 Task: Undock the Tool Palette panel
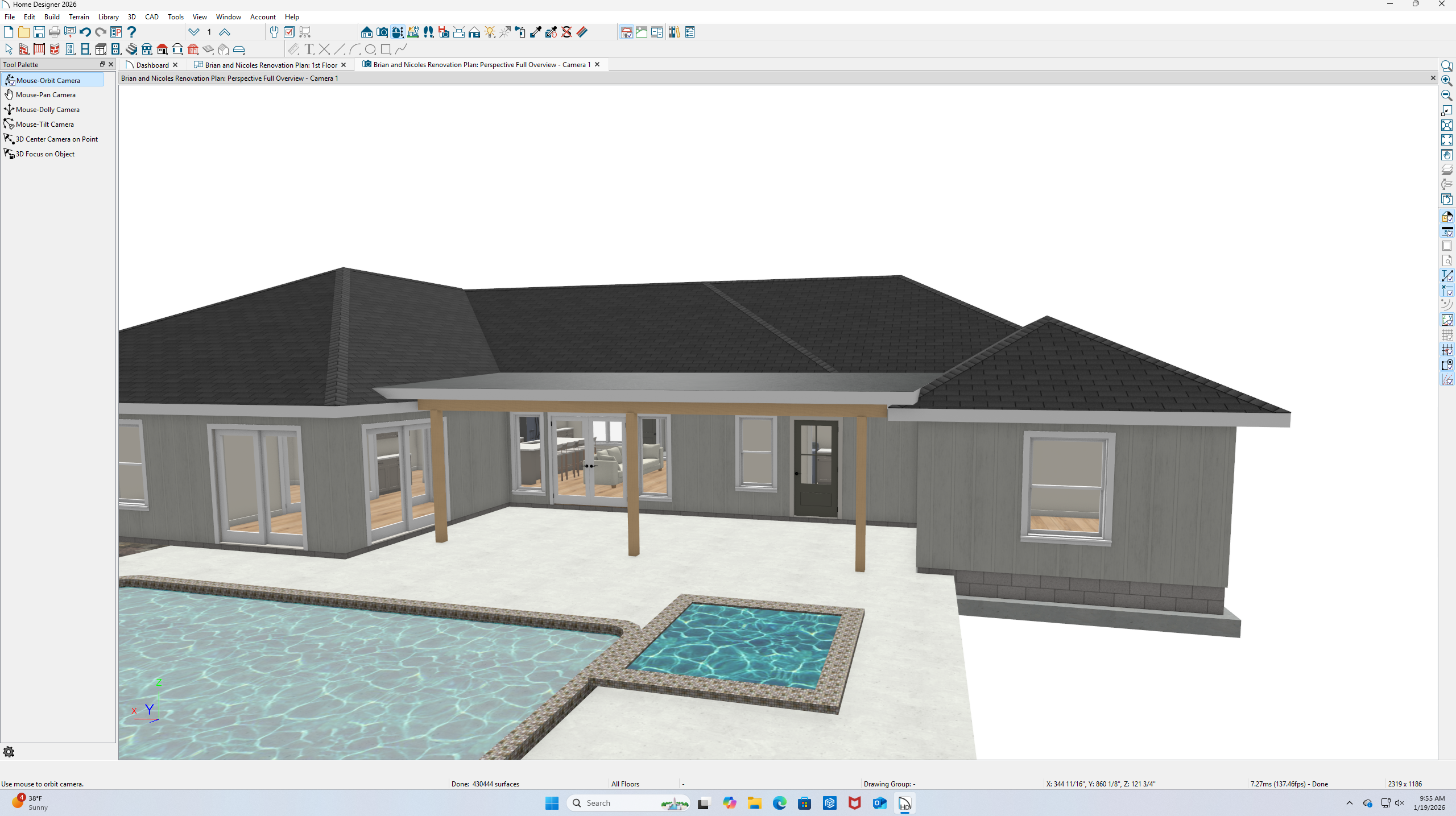tap(102, 64)
